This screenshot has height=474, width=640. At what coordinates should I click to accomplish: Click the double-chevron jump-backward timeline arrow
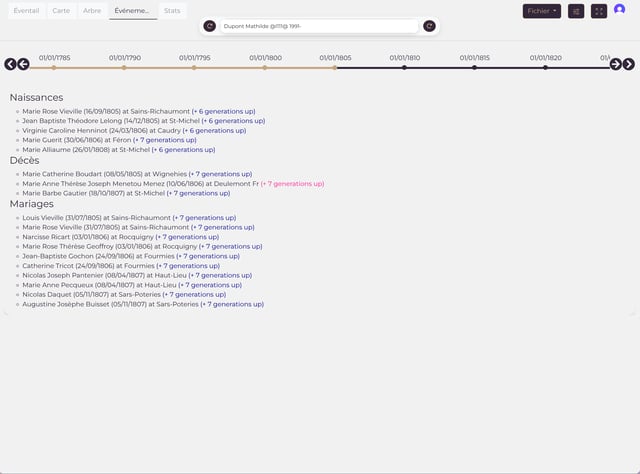pyautogui.click(x=10, y=64)
